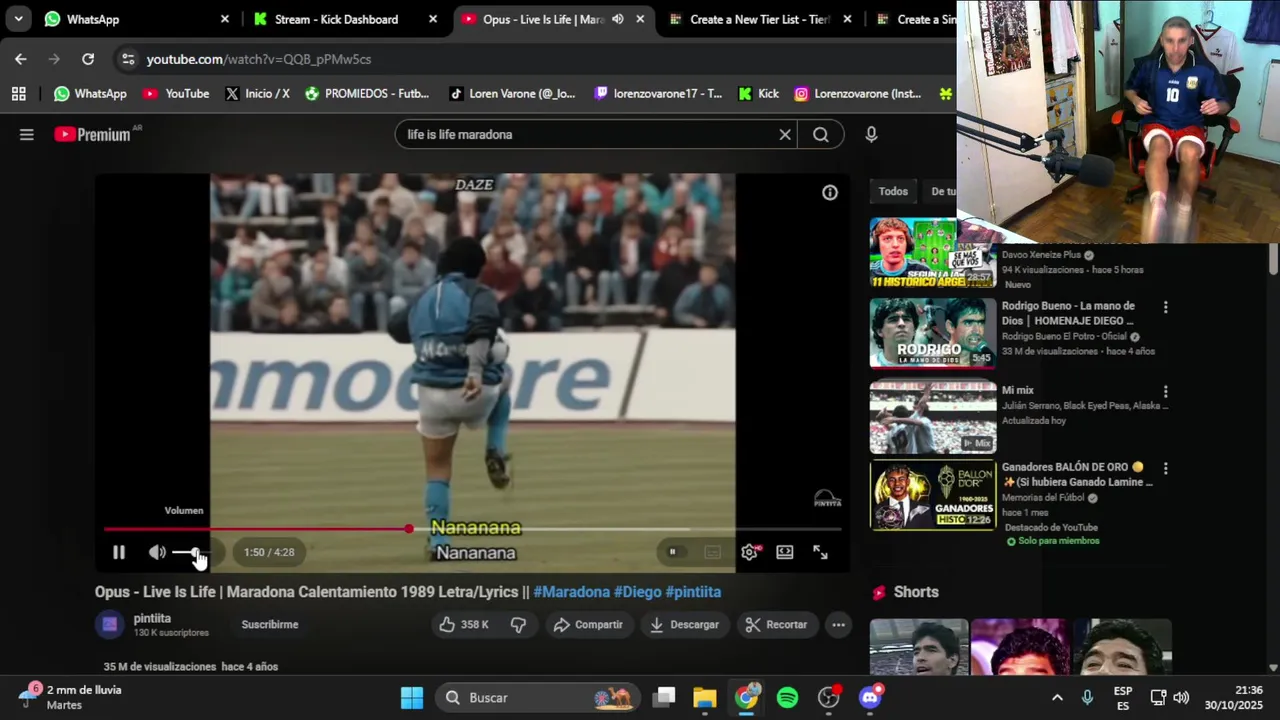The width and height of the screenshot is (1280, 720).
Task: Open options menu for Mi mix
Action: [x=1165, y=392]
